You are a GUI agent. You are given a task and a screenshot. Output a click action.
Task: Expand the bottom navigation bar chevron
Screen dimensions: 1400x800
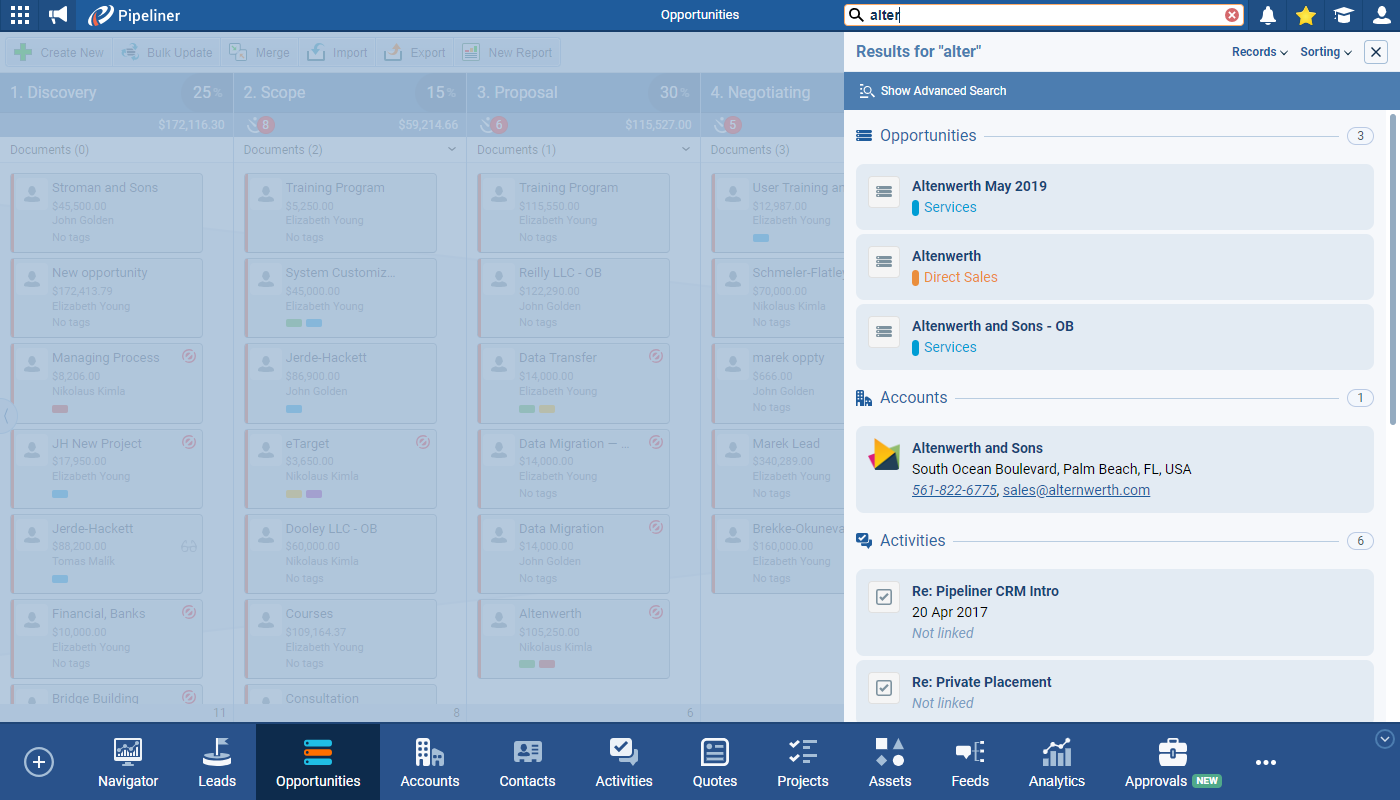coord(1385,739)
